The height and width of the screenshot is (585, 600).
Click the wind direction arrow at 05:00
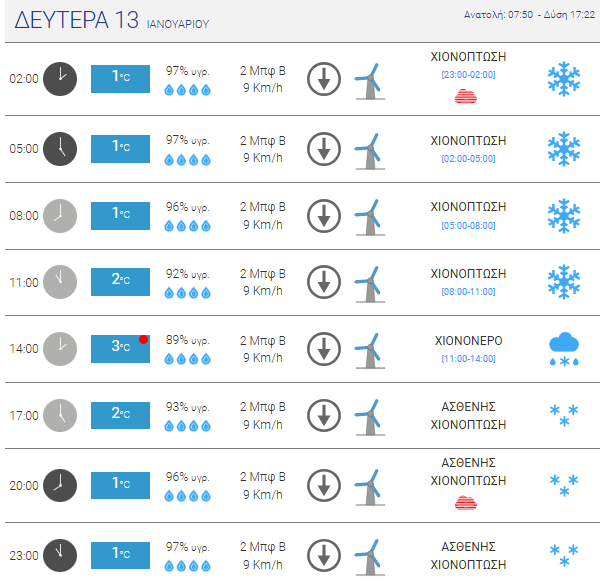pyautogui.click(x=324, y=149)
